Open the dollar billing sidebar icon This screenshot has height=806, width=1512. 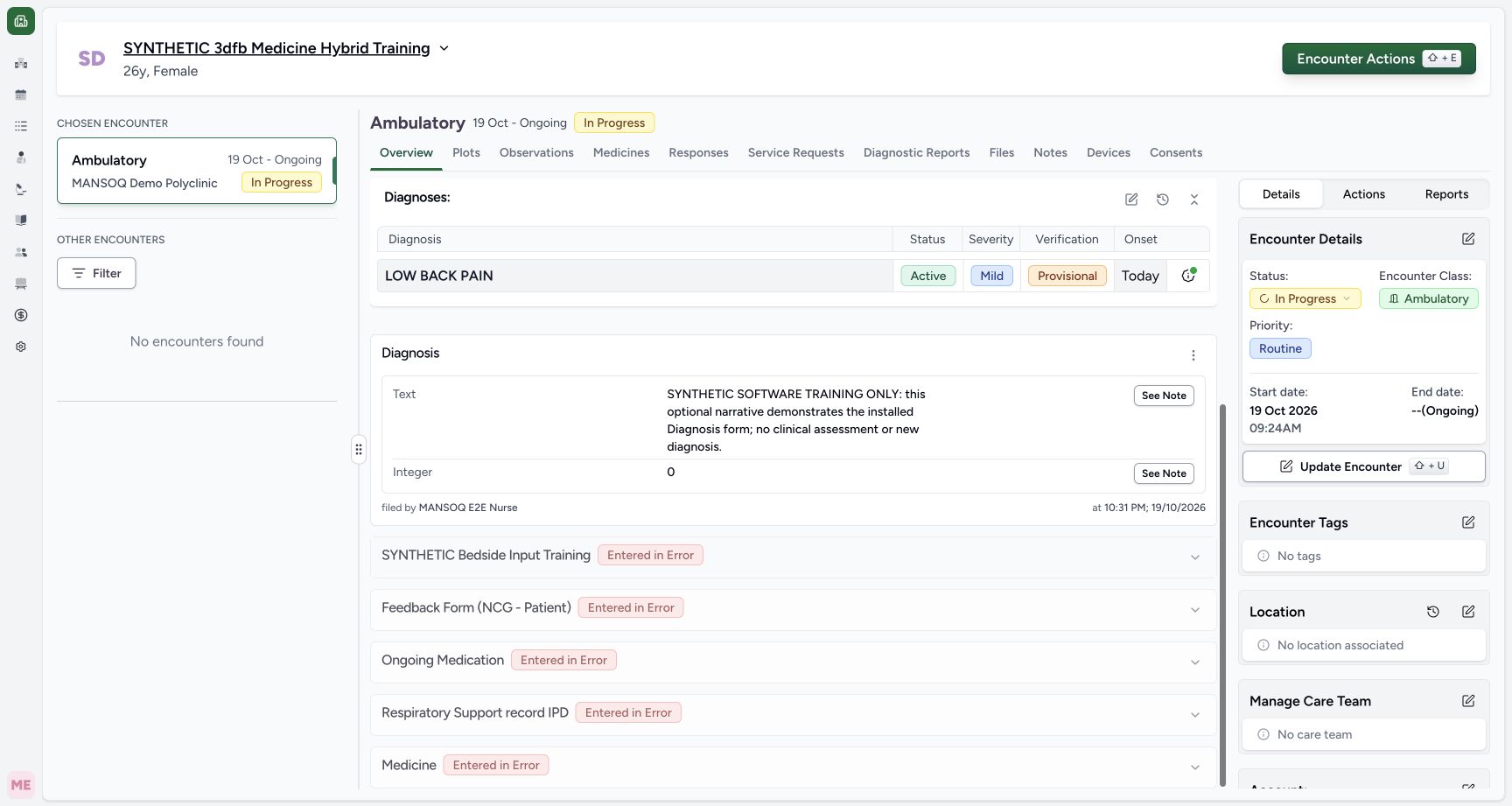tap(21, 315)
